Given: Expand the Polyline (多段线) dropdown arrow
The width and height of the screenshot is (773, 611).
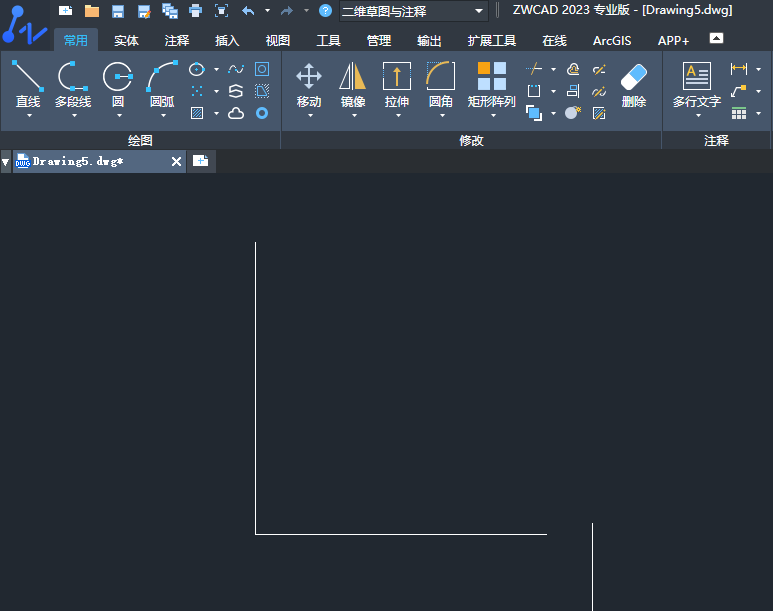Looking at the screenshot, I should tap(74, 116).
